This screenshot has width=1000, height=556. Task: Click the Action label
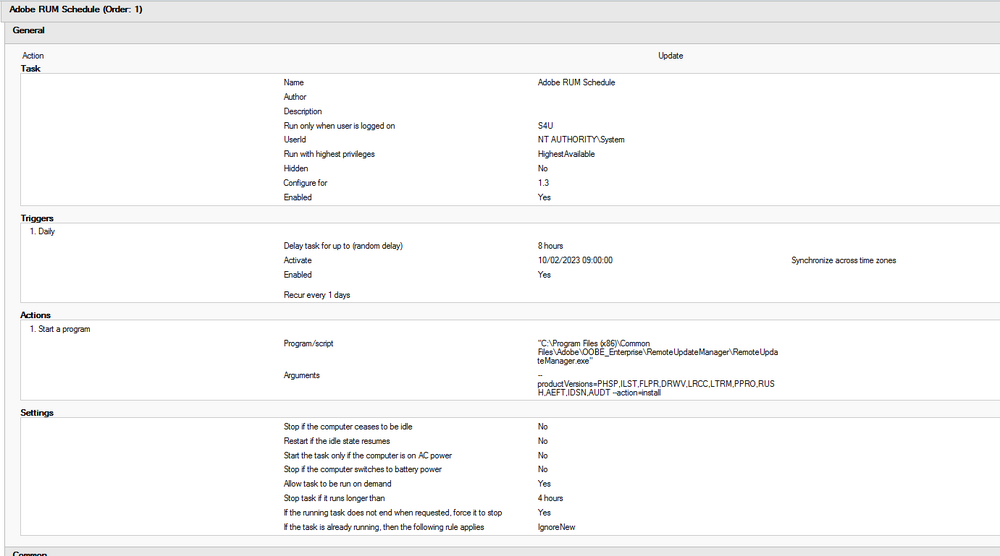point(33,55)
